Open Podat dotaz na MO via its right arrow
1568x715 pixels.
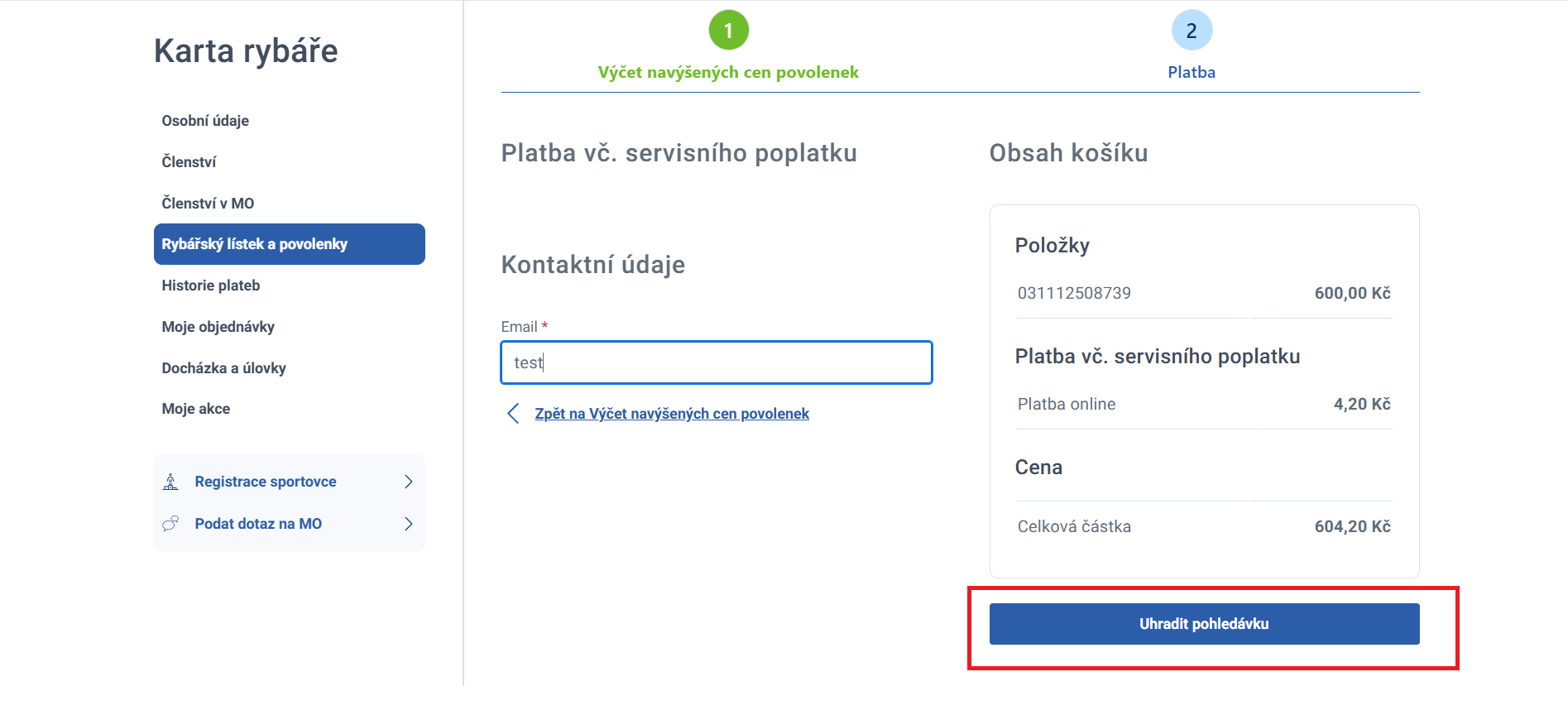click(408, 523)
